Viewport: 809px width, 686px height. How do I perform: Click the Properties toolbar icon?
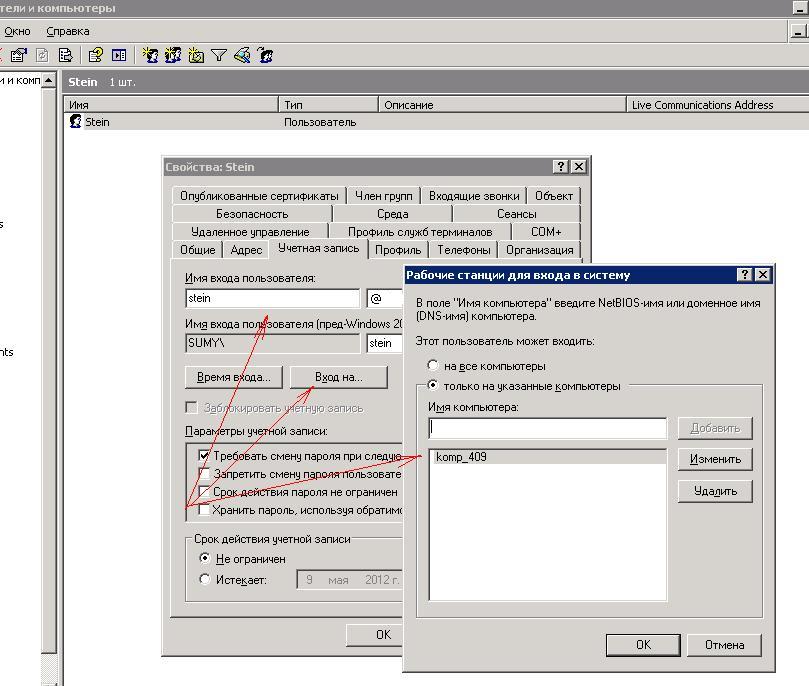[x=19, y=56]
